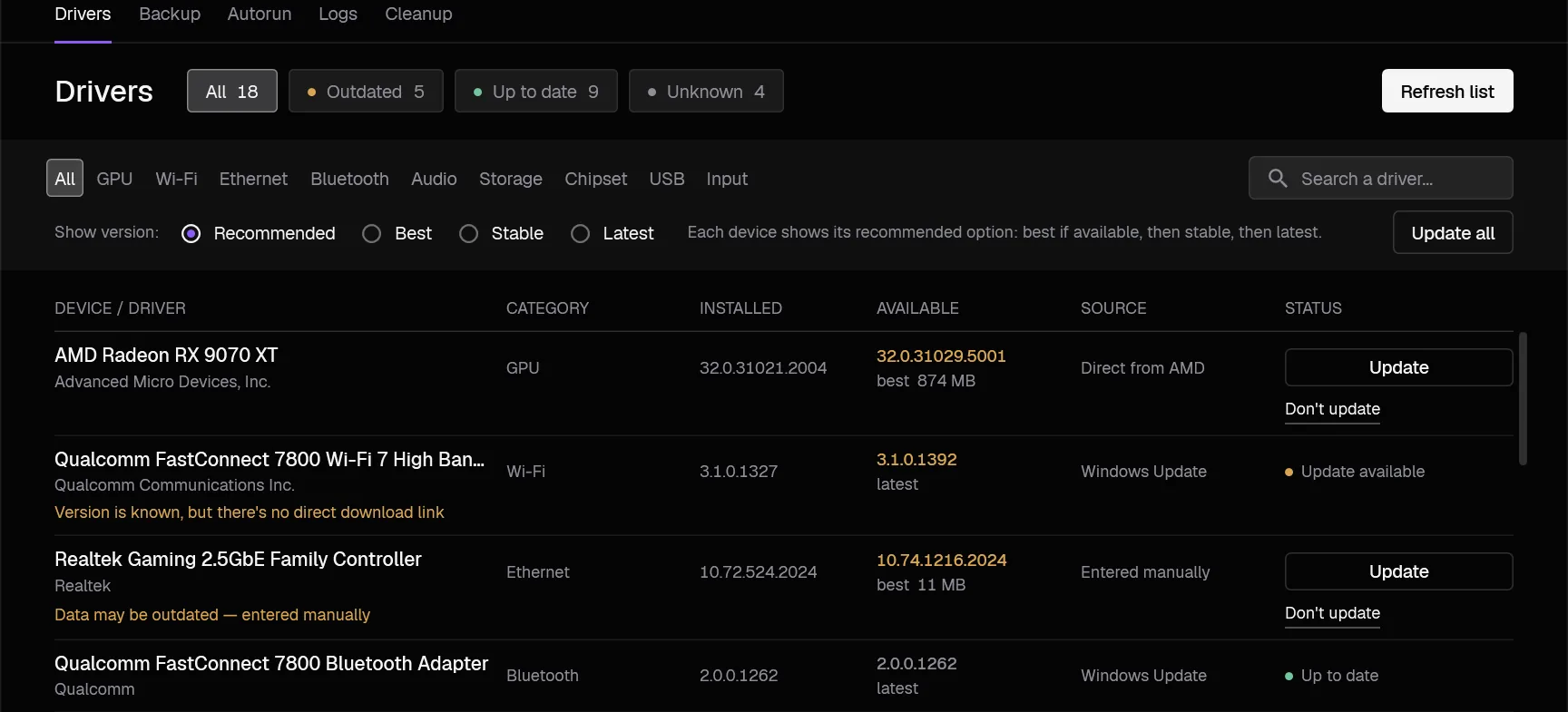Click Qualcomm FastConnect 7800 Wi-Fi 7 row name
The image size is (1568, 712).
point(269,459)
